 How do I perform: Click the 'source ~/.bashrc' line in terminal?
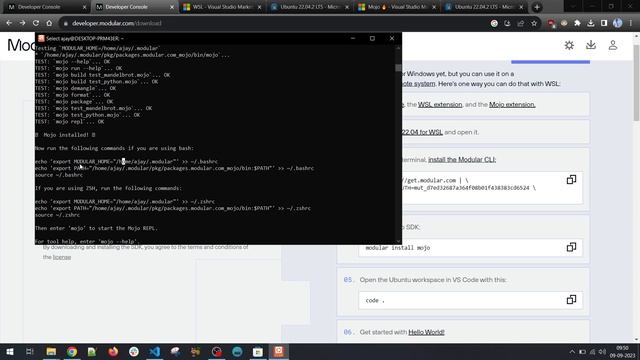click(59, 175)
